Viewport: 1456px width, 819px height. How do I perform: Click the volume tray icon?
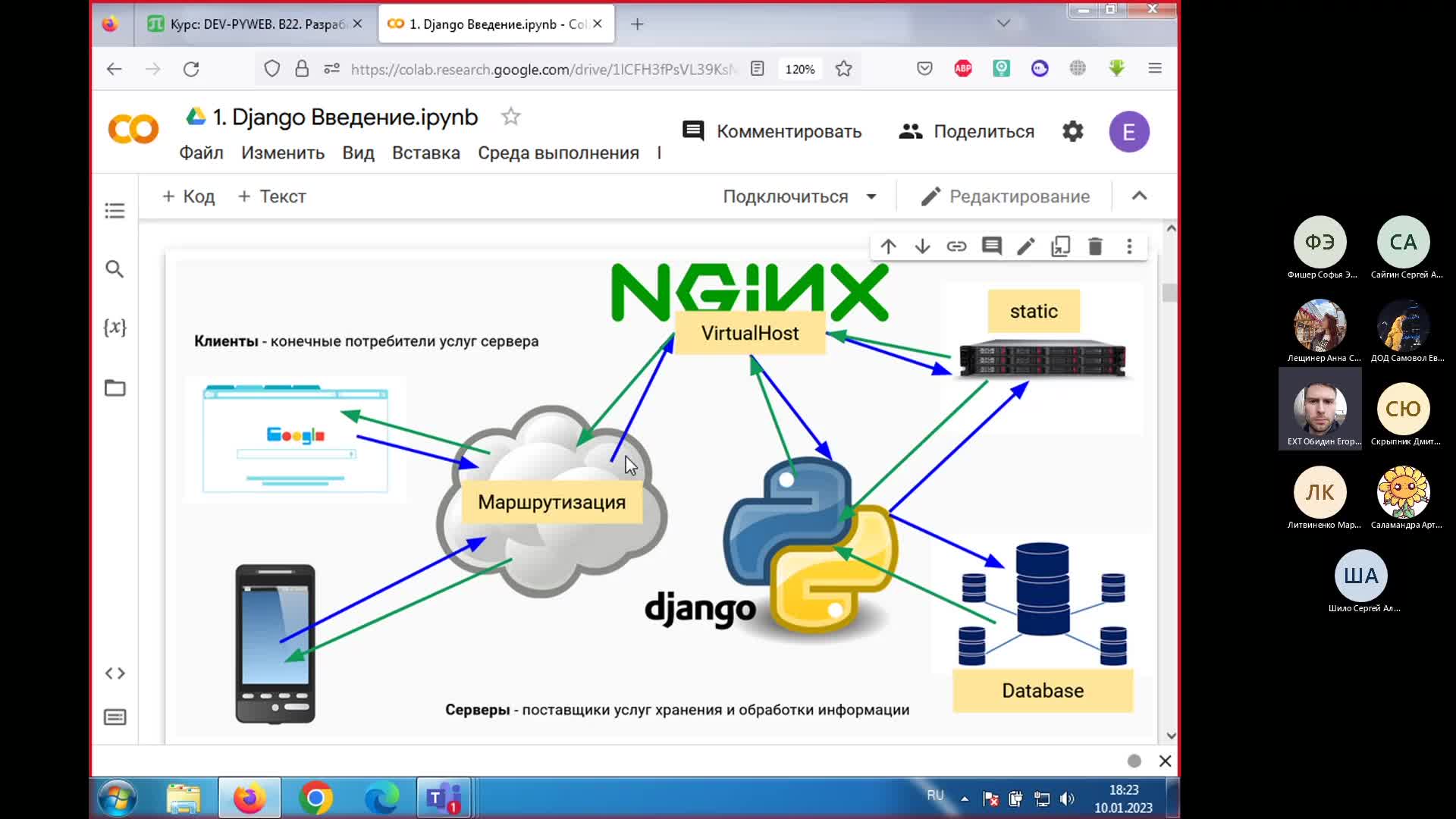pyautogui.click(x=1067, y=799)
